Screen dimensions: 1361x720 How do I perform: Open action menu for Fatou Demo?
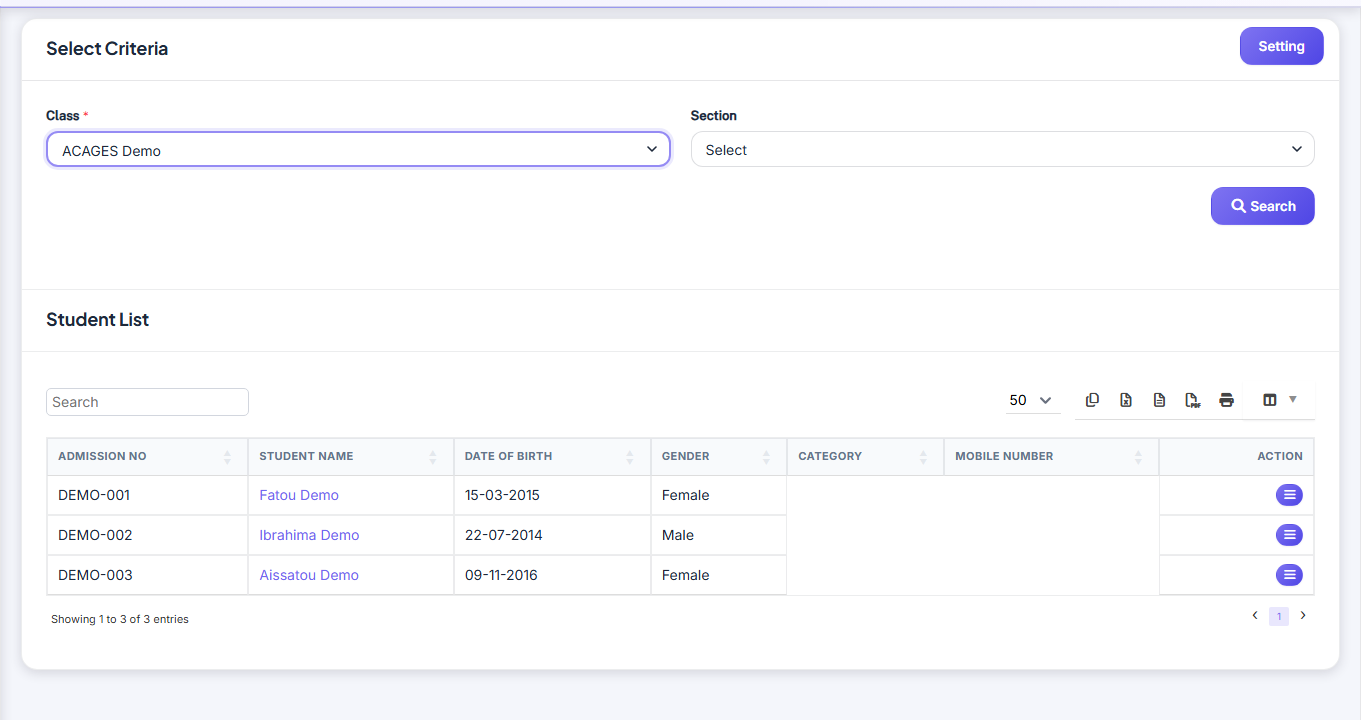click(1289, 495)
